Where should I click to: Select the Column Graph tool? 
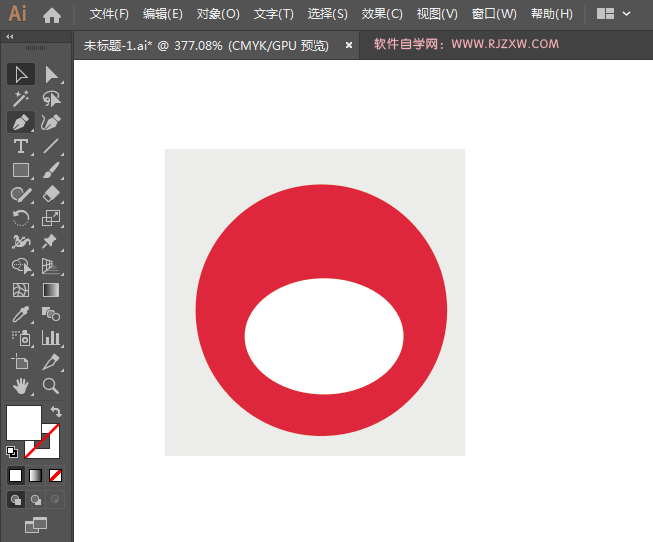click(51, 338)
